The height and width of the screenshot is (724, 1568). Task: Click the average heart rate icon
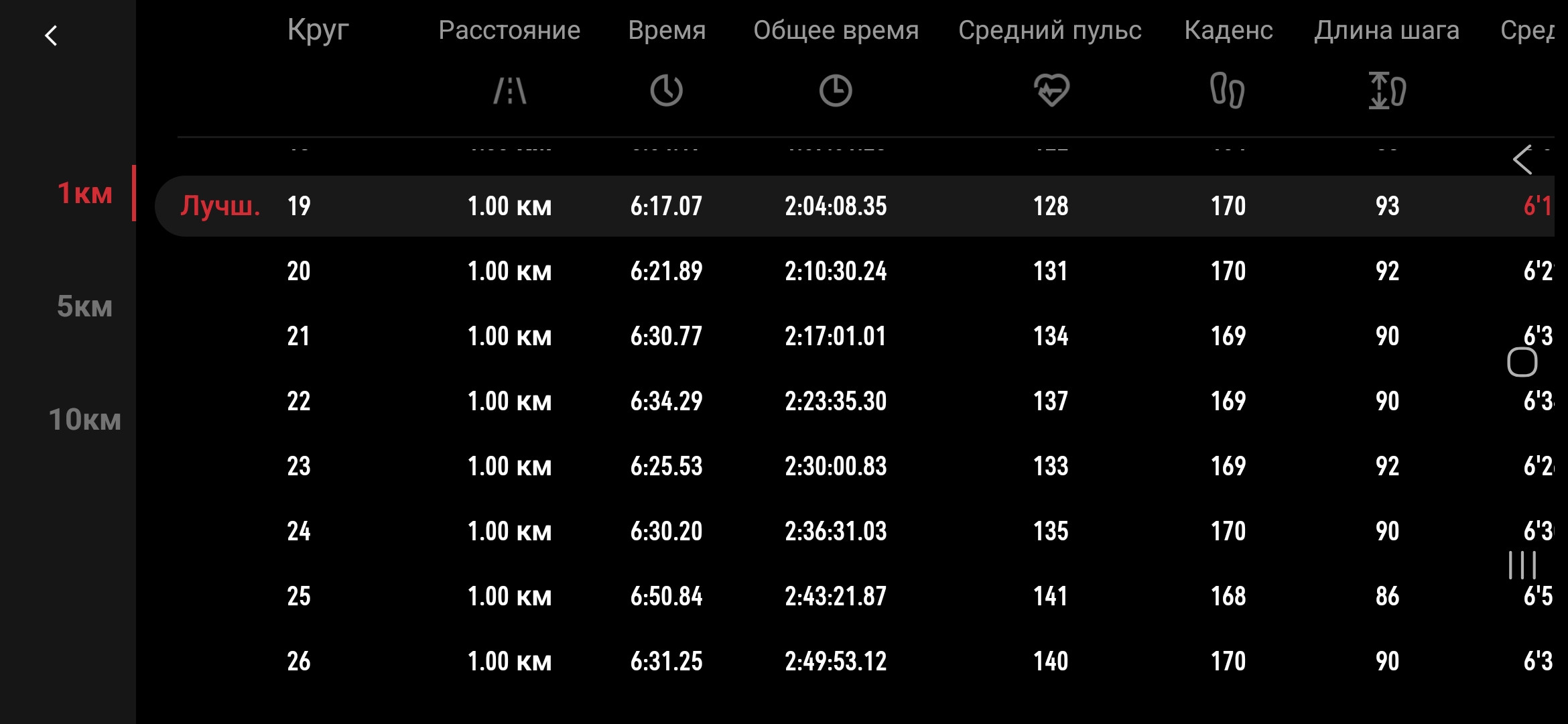[x=1051, y=90]
